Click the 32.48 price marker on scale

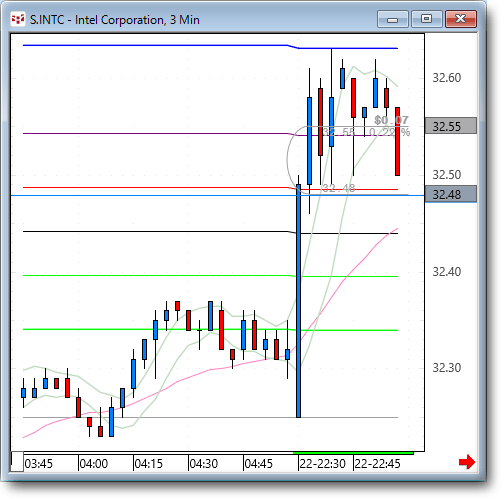coord(451,194)
